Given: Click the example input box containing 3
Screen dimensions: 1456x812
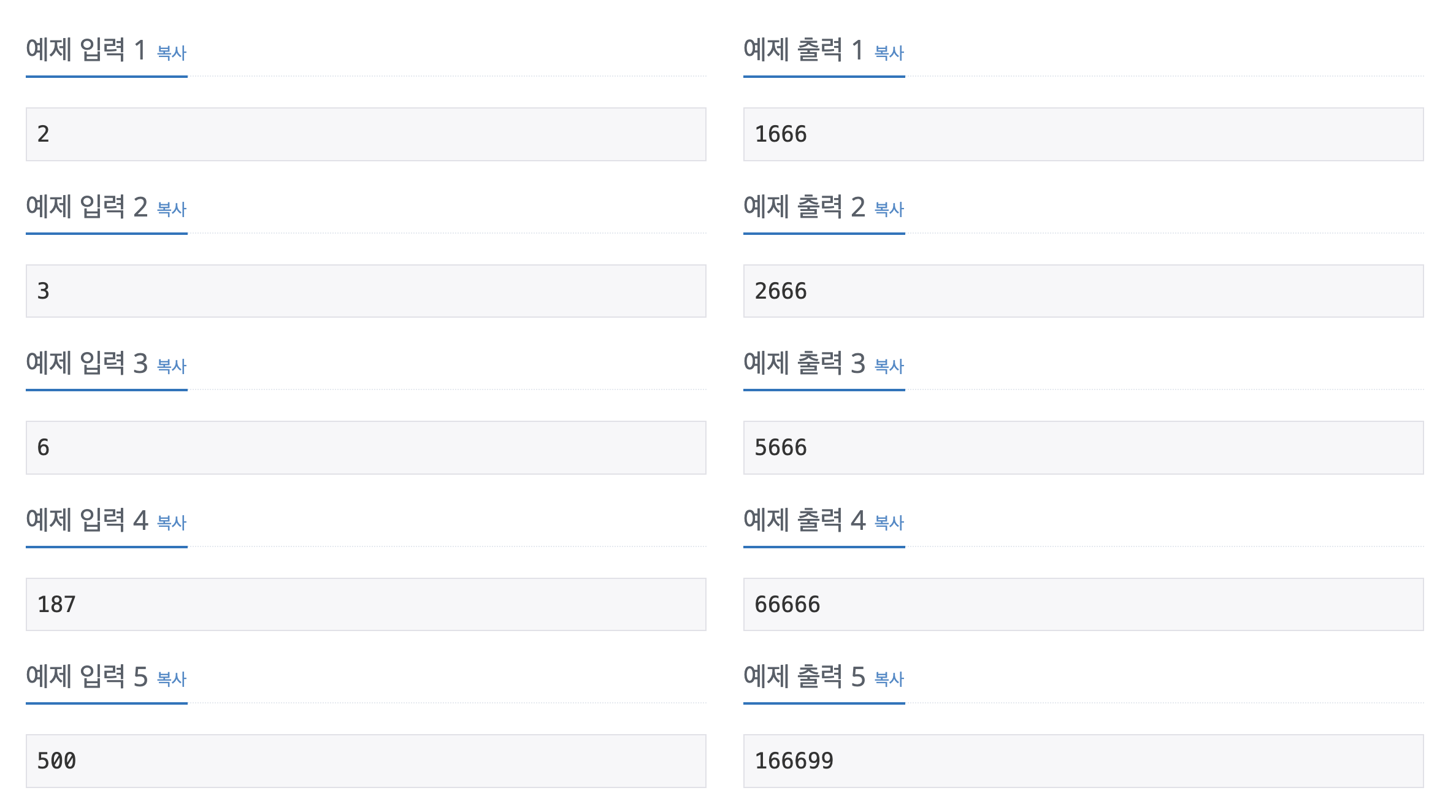Looking at the screenshot, I should click(366, 291).
